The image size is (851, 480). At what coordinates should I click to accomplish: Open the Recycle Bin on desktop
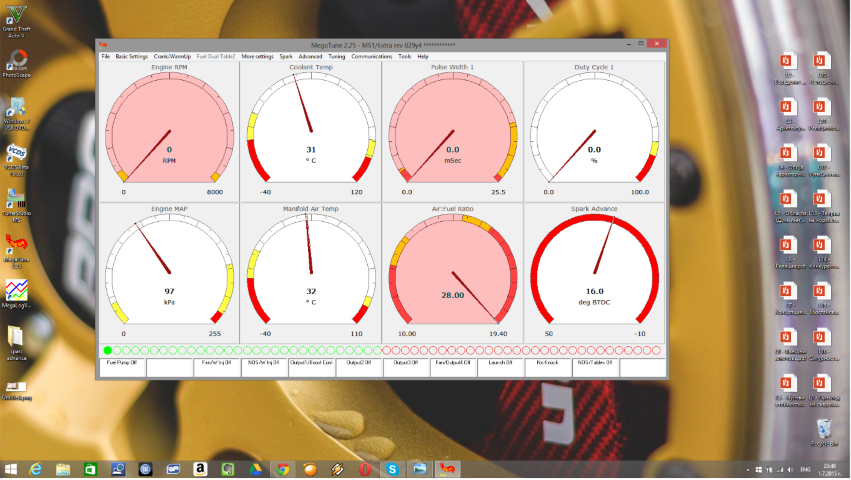pos(823,432)
